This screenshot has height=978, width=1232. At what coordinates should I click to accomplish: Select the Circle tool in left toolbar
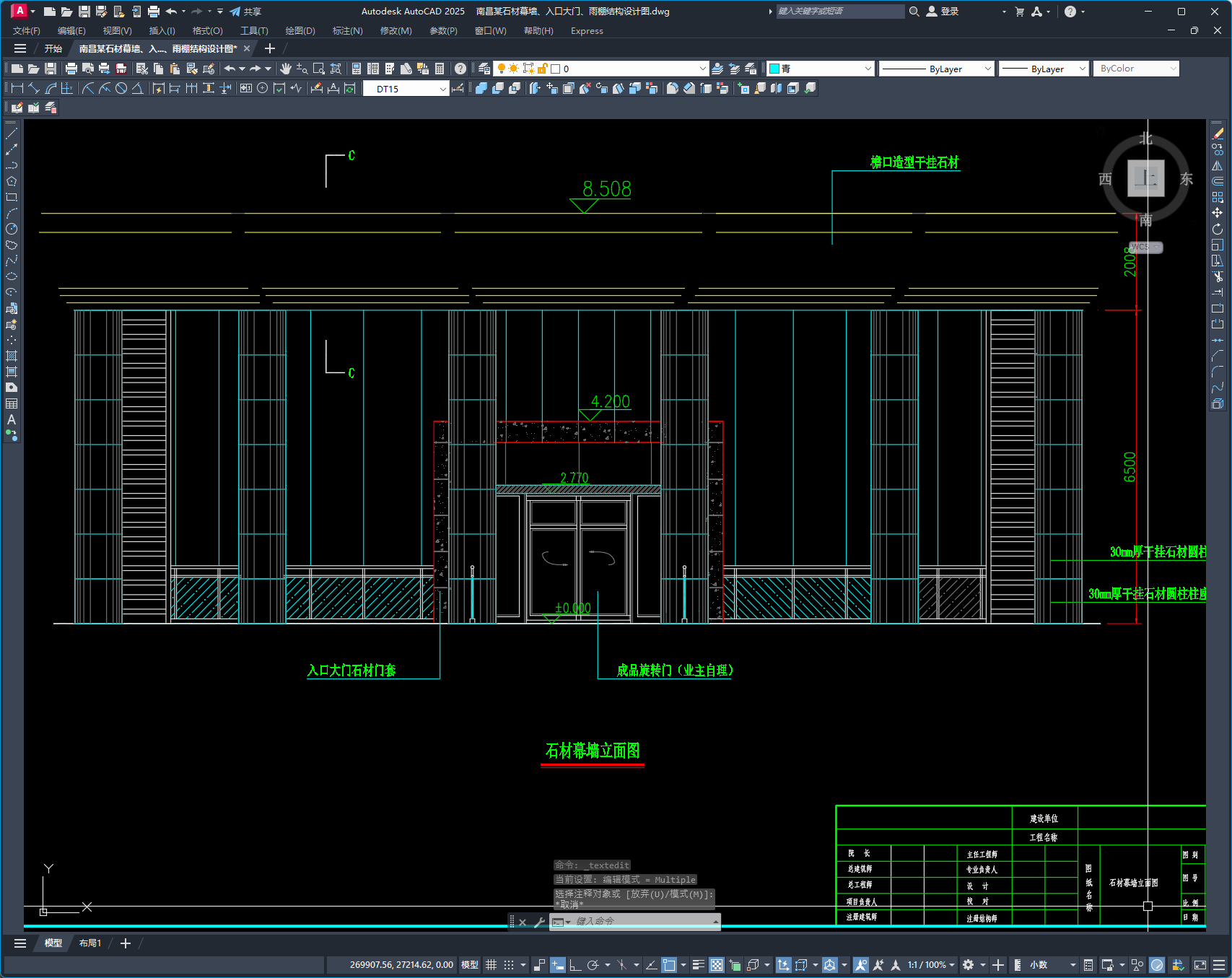point(12,229)
